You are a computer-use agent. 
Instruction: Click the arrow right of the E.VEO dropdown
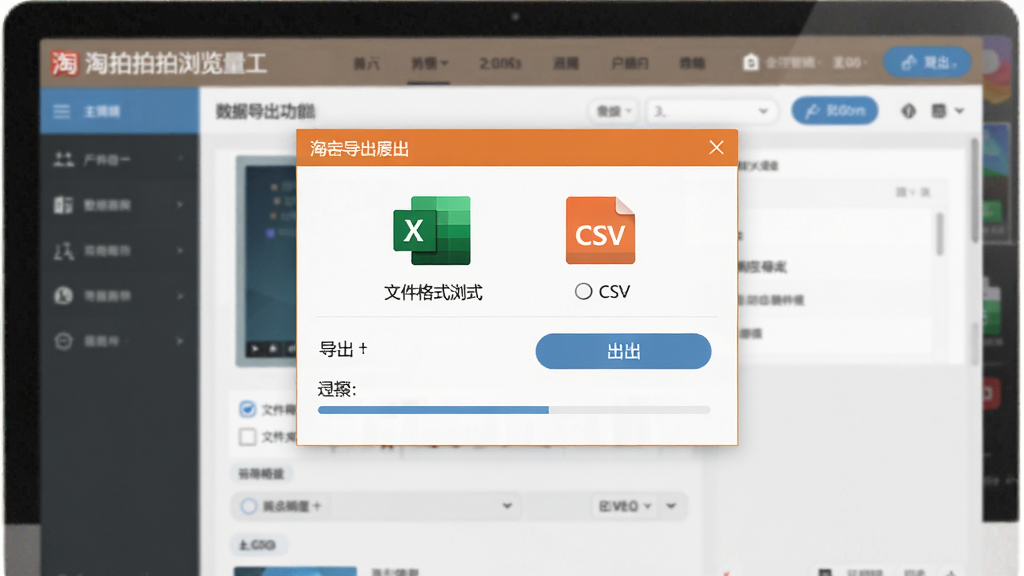click(x=671, y=506)
